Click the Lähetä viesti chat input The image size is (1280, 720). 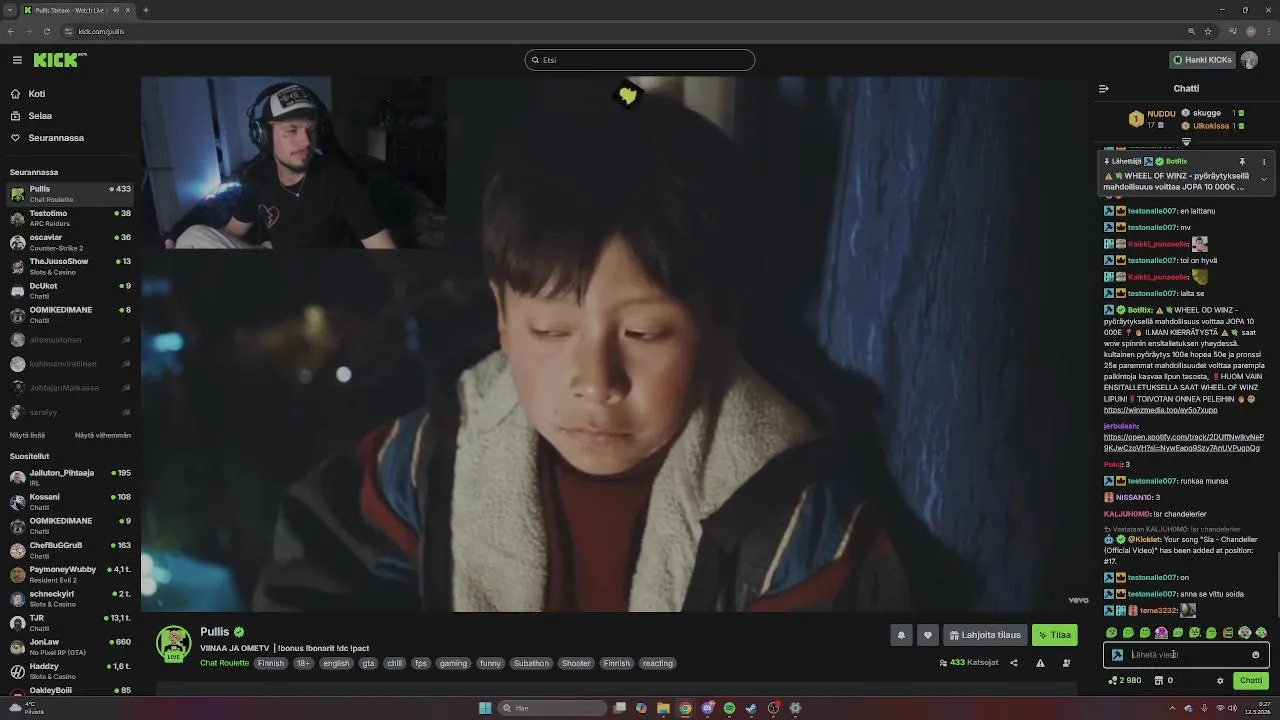pos(1186,655)
